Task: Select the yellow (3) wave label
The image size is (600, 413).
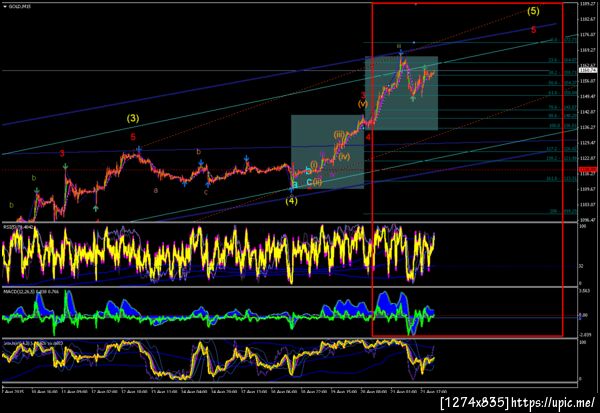Action: (133, 118)
